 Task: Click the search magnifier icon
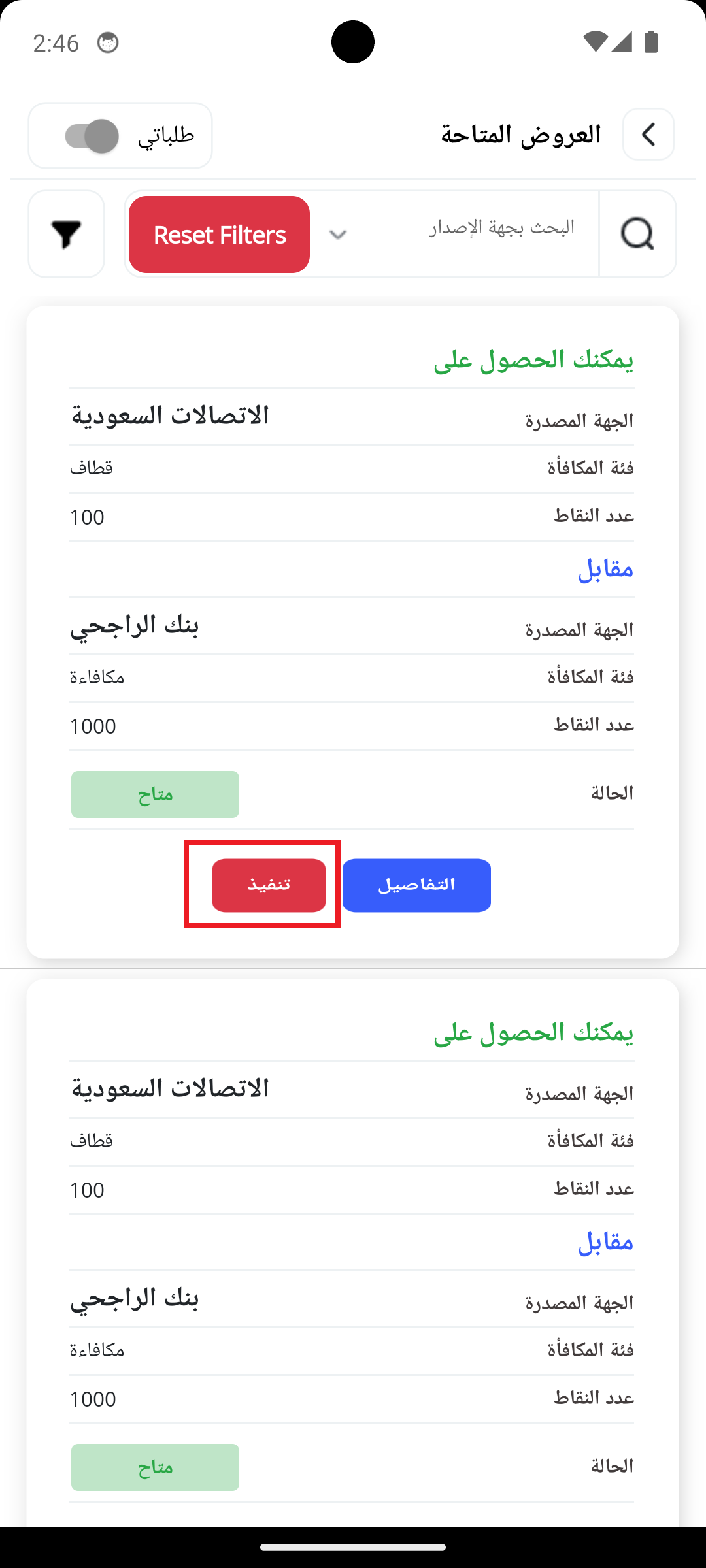tap(637, 234)
